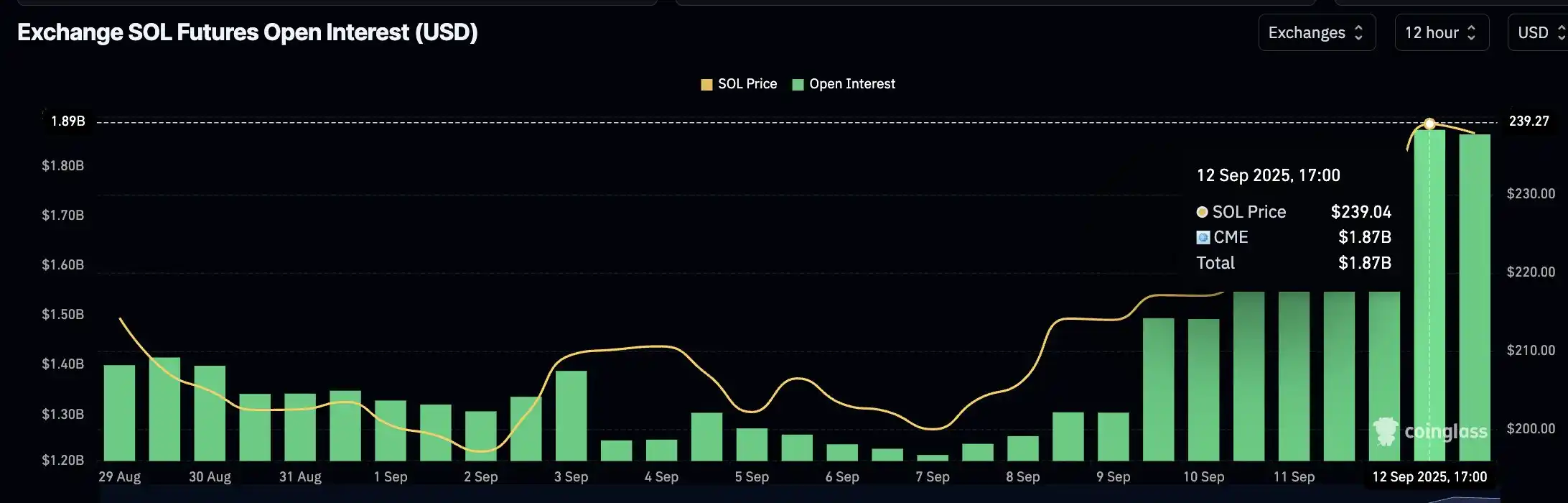This screenshot has width=1568, height=503.
Task: Click the 1.89B crosshair value label
Action: pos(68,121)
